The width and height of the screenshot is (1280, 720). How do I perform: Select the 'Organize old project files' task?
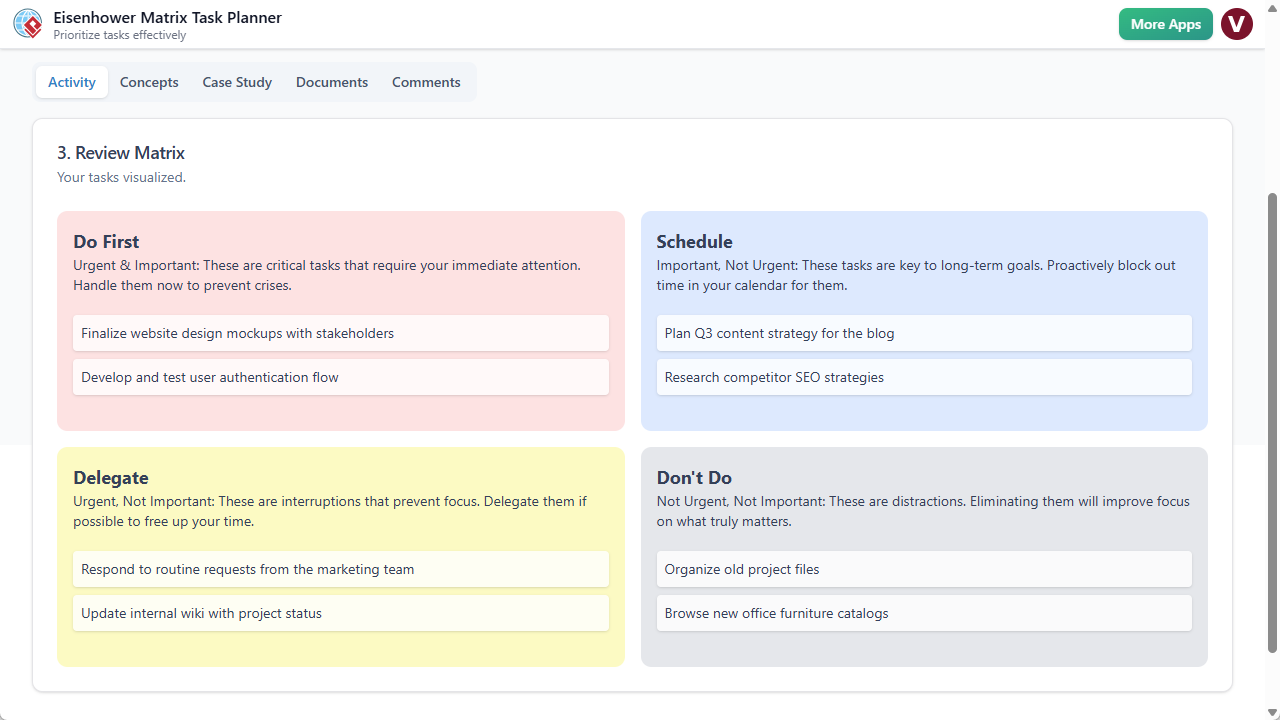tap(923, 569)
